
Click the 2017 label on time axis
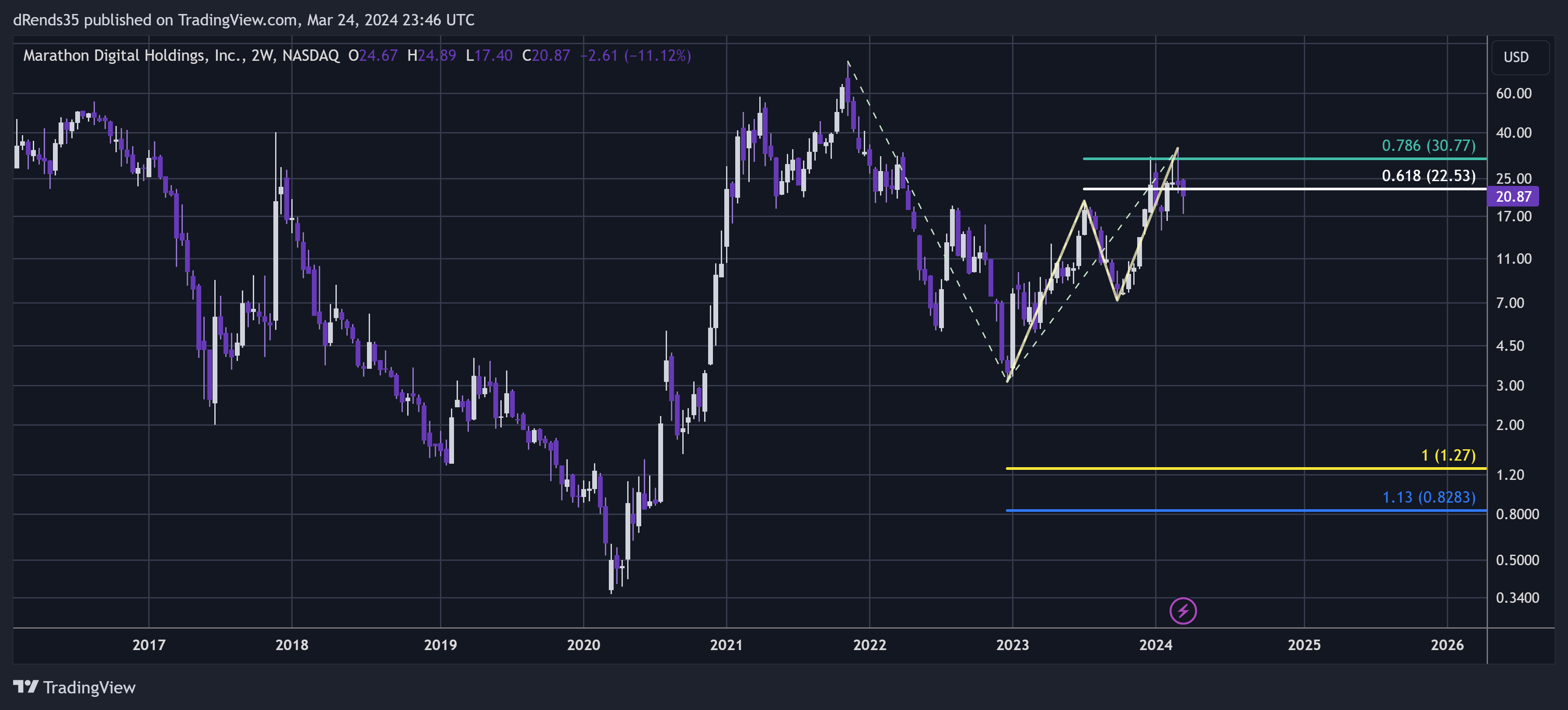tap(149, 645)
